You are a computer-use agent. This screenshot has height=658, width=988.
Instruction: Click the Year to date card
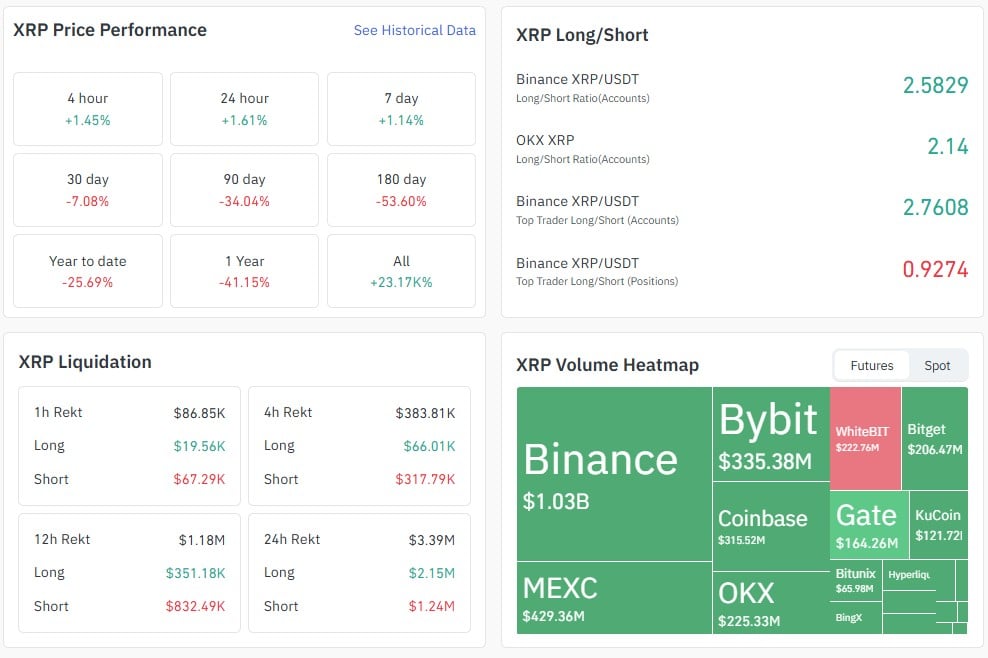[88, 271]
